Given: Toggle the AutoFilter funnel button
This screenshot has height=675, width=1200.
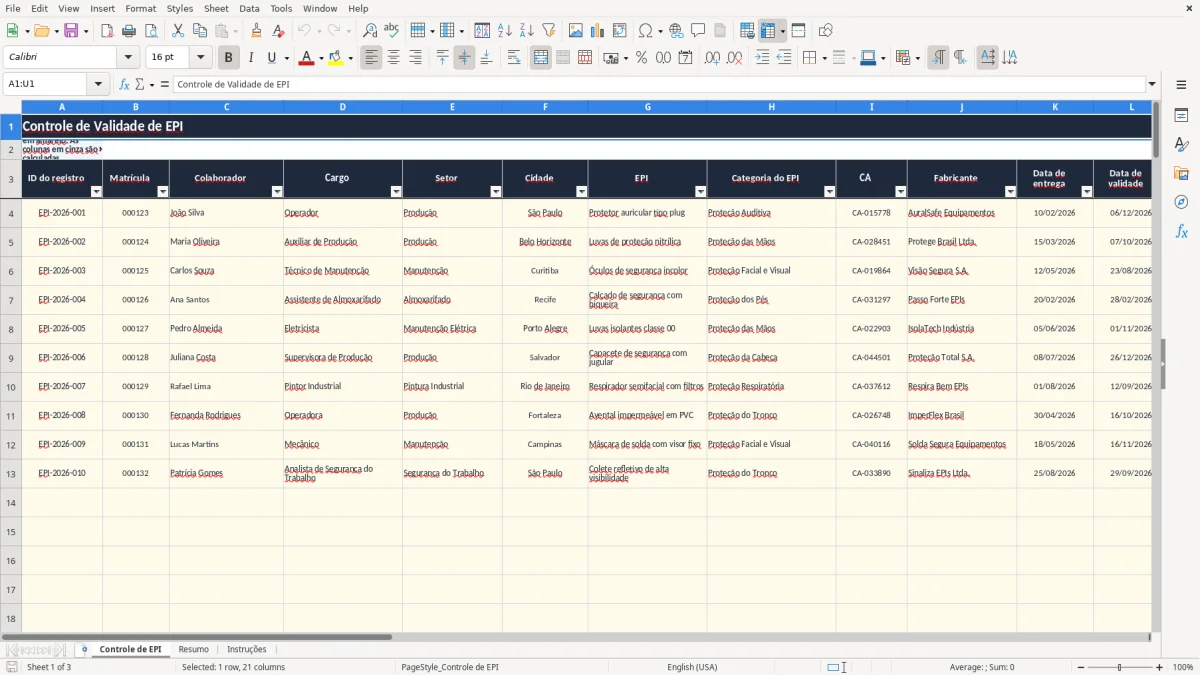Looking at the screenshot, I should click(x=548, y=31).
